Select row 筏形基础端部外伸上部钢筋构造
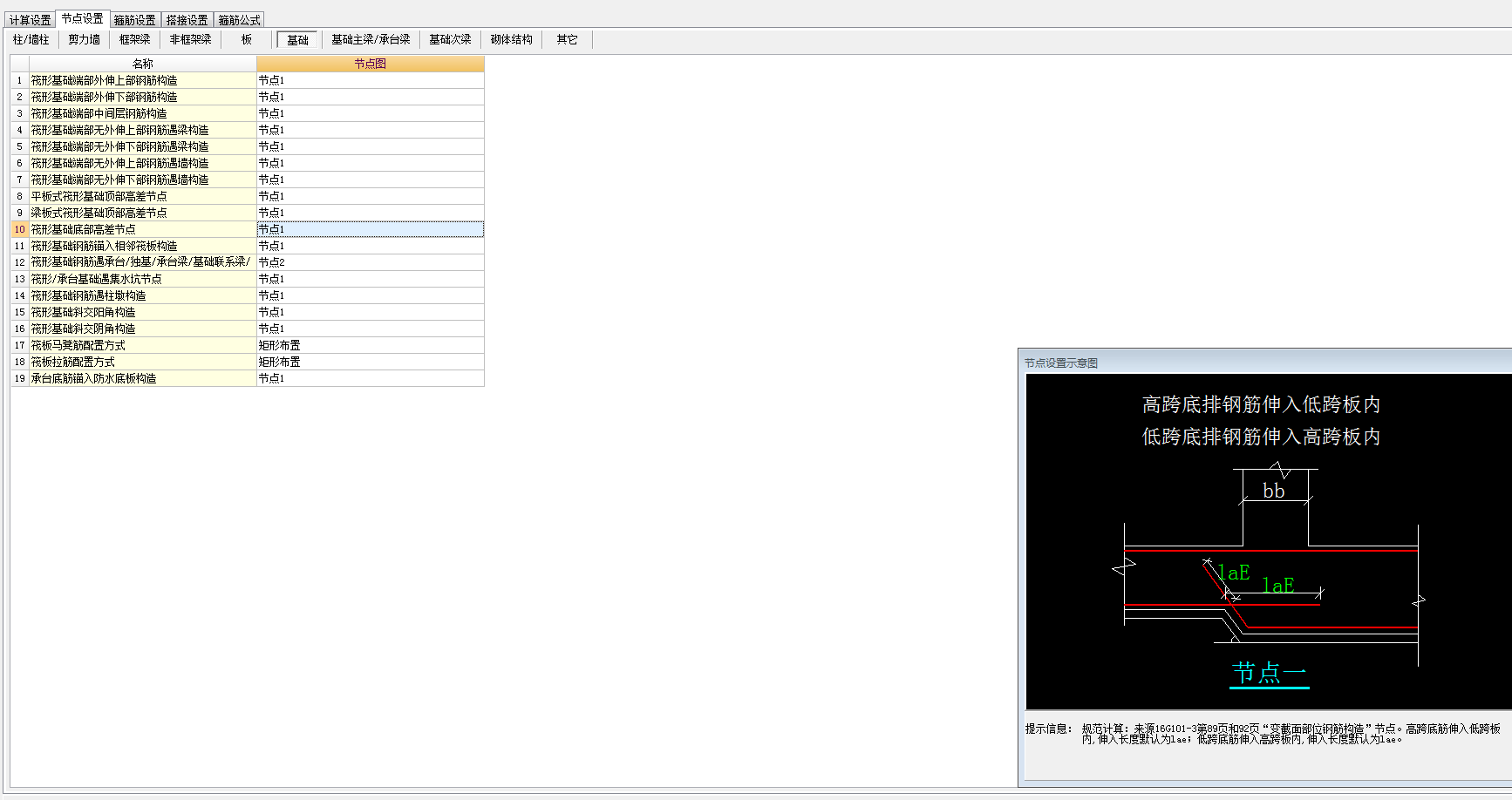Viewport: 1512px width, 800px height. 143,80
